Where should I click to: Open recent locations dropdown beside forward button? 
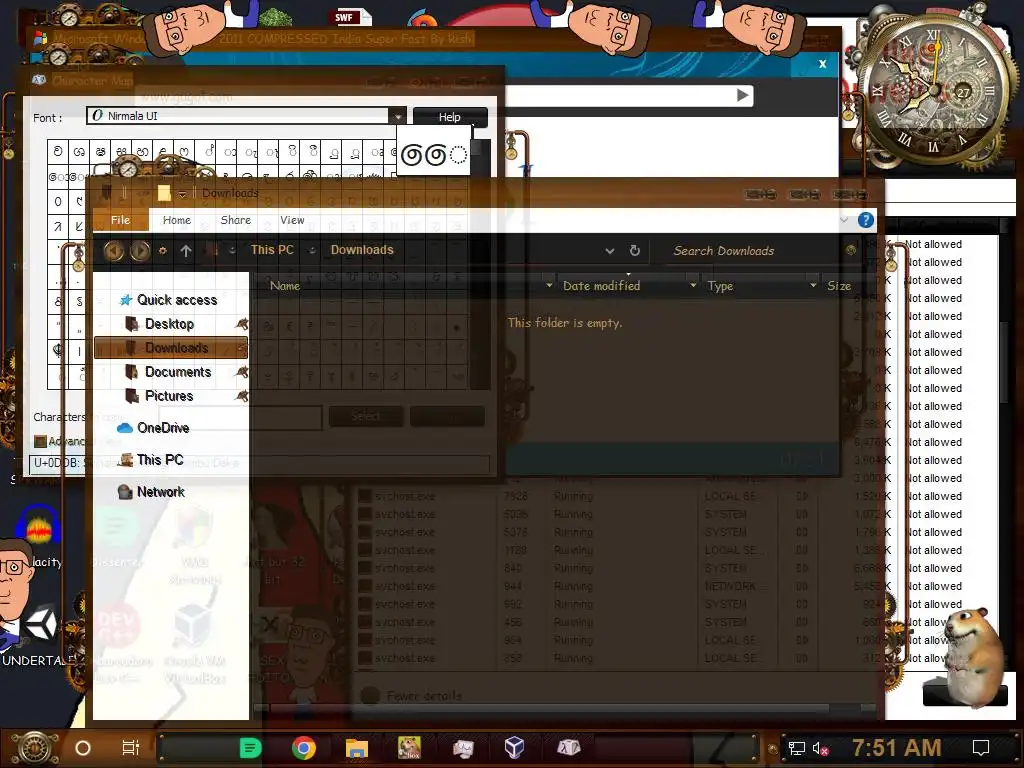point(163,250)
